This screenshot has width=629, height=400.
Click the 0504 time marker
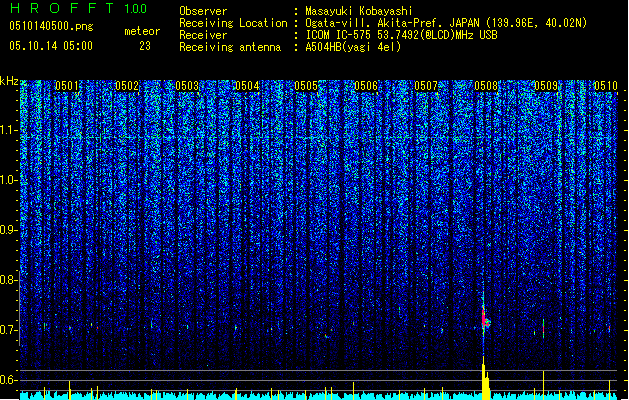247,86
